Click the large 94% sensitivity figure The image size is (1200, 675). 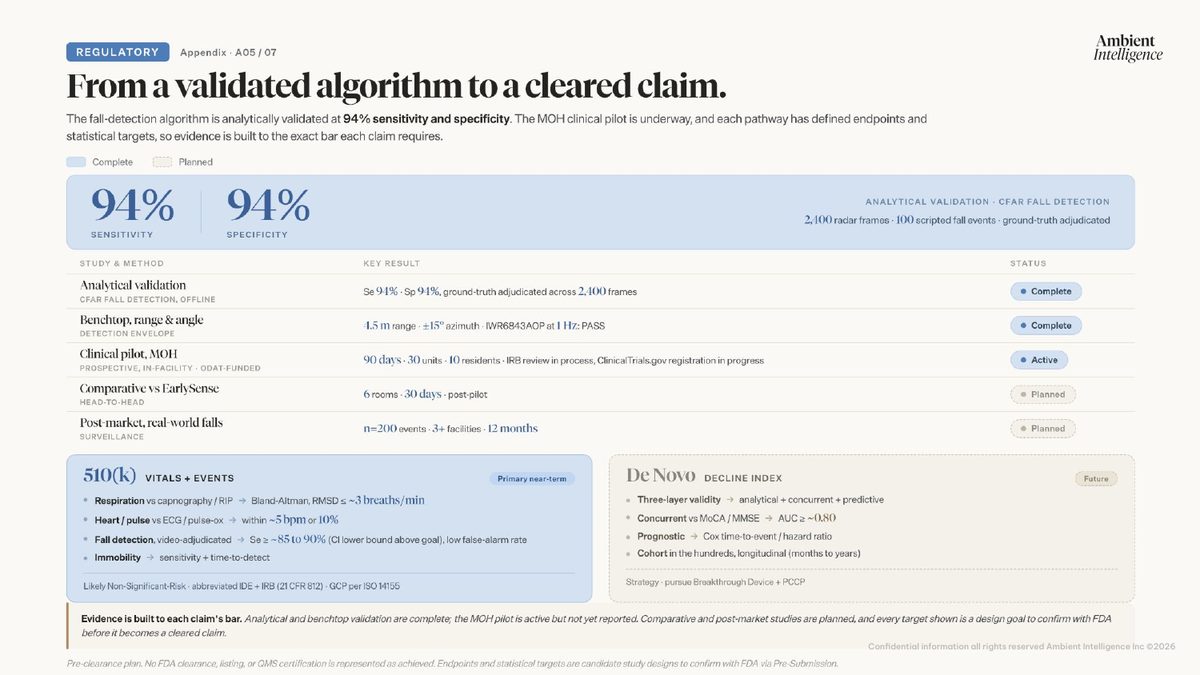pos(132,206)
